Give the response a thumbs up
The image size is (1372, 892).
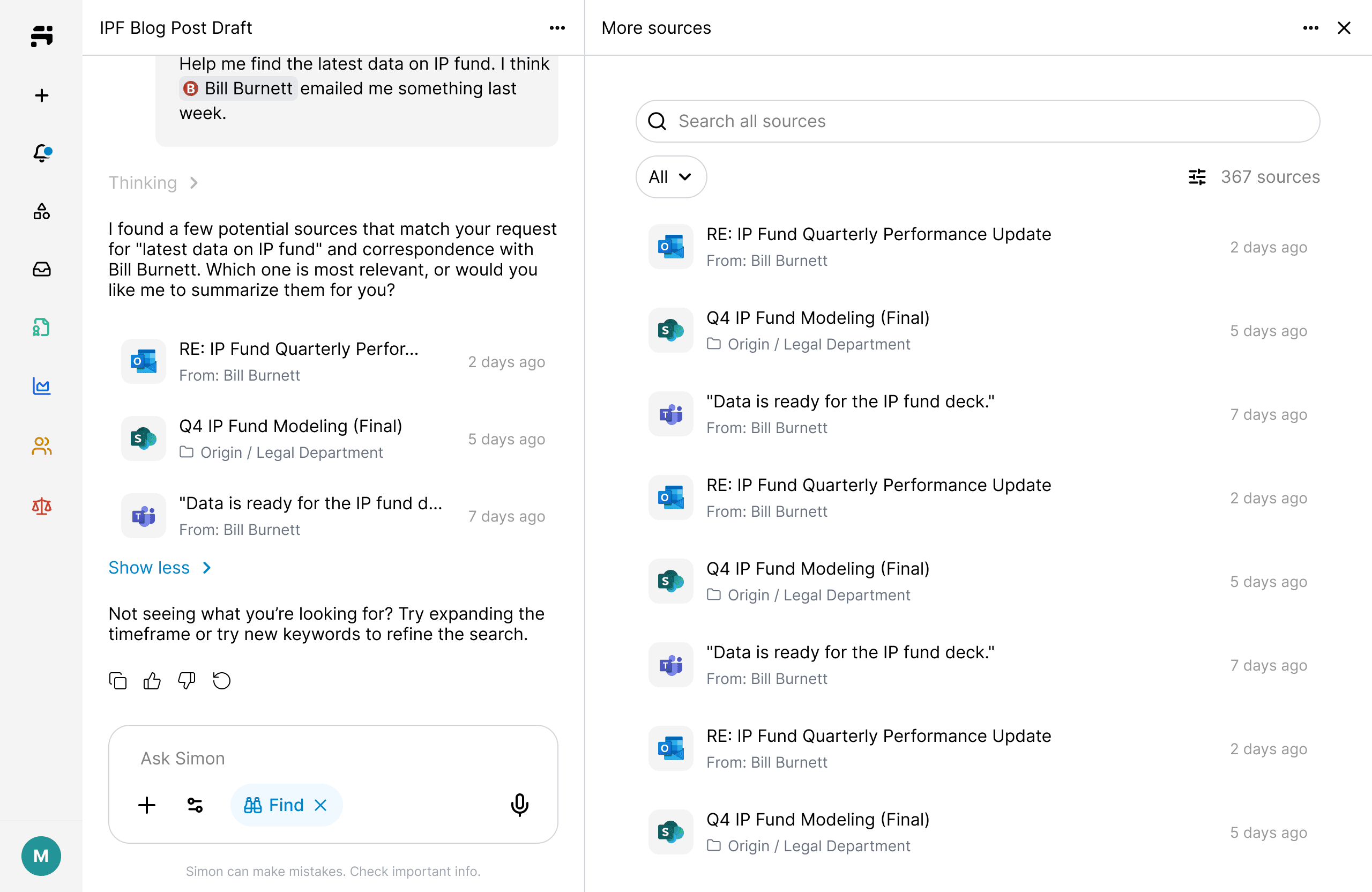152,681
